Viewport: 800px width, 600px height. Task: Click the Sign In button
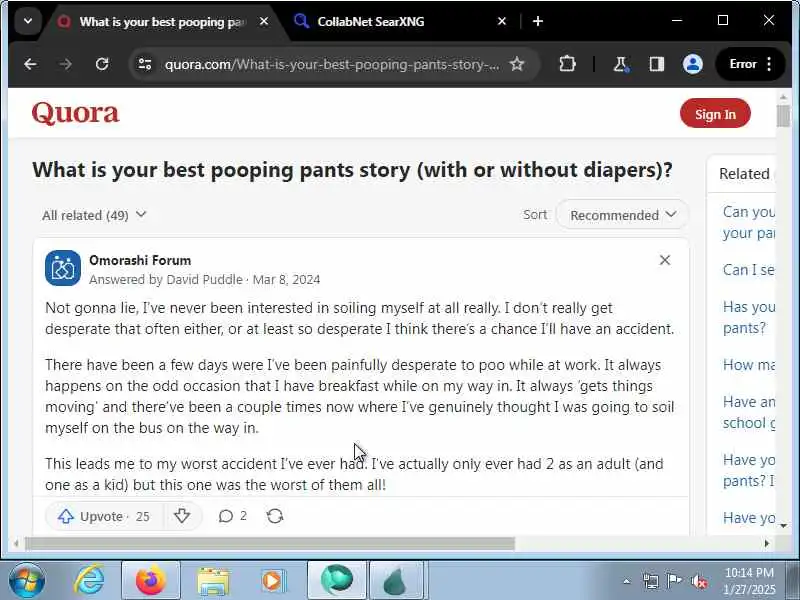pos(715,113)
